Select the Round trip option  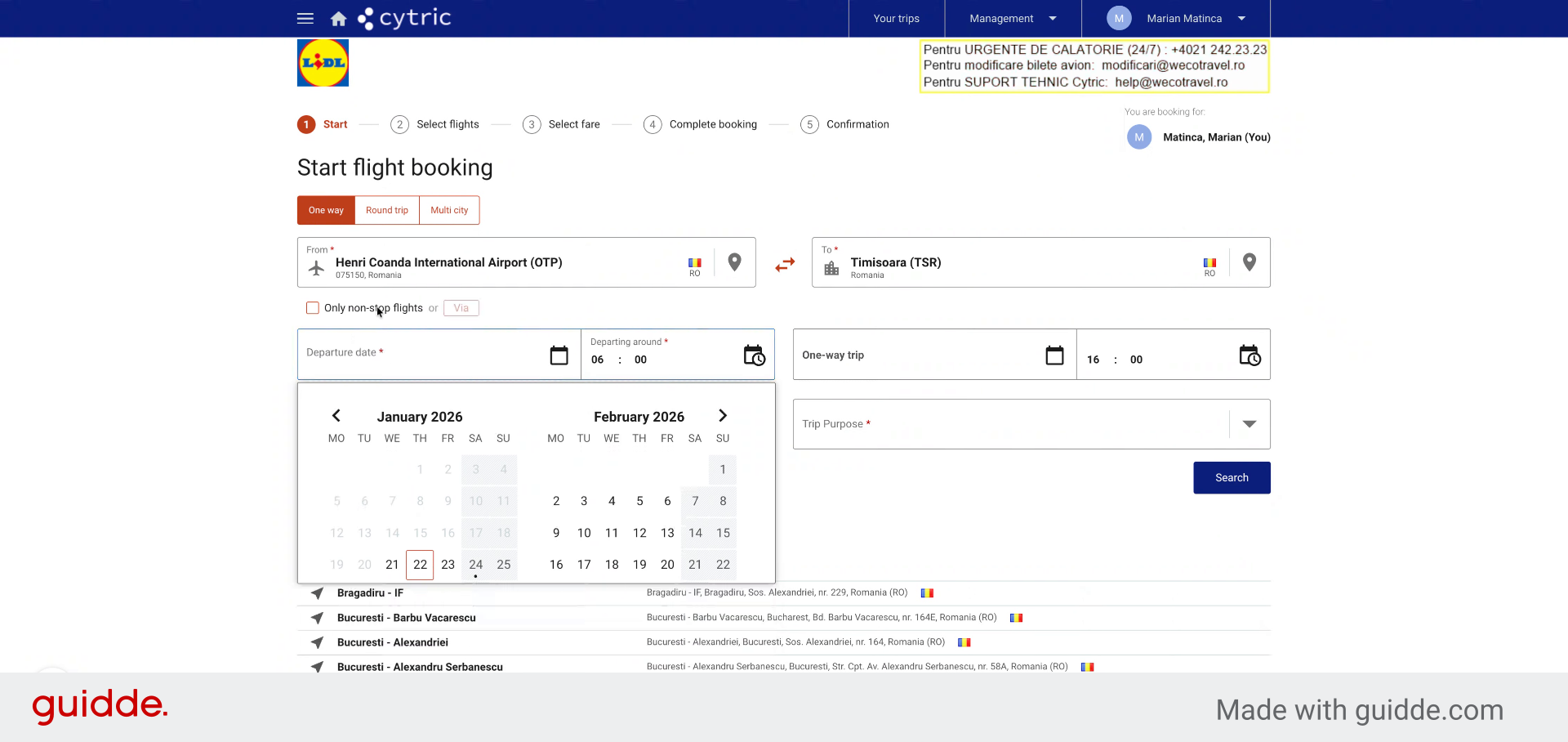(x=387, y=210)
